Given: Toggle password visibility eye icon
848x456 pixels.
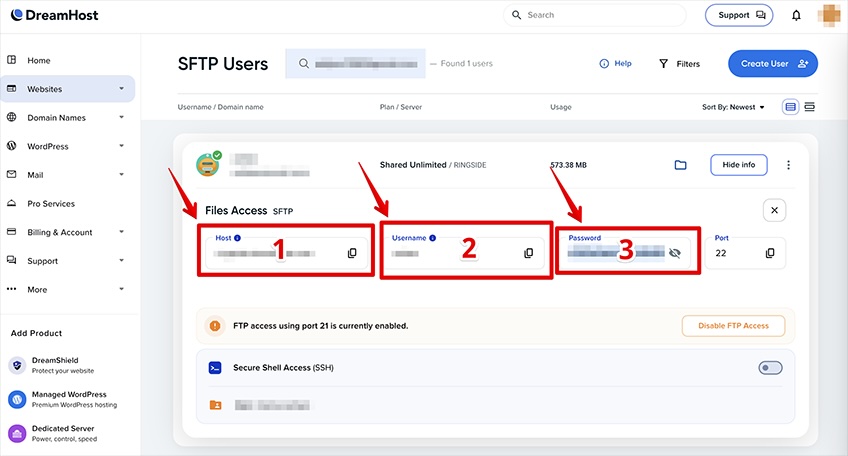Looking at the screenshot, I should (x=675, y=253).
